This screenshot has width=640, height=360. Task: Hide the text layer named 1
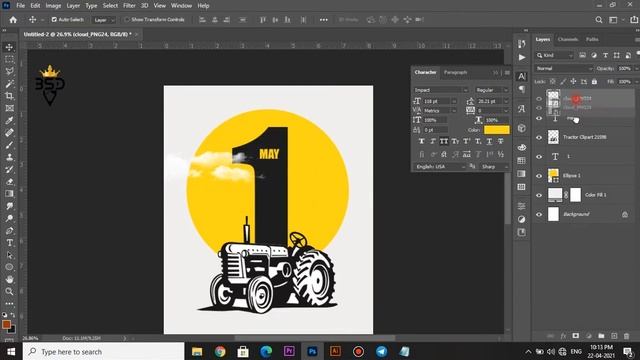click(539, 157)
